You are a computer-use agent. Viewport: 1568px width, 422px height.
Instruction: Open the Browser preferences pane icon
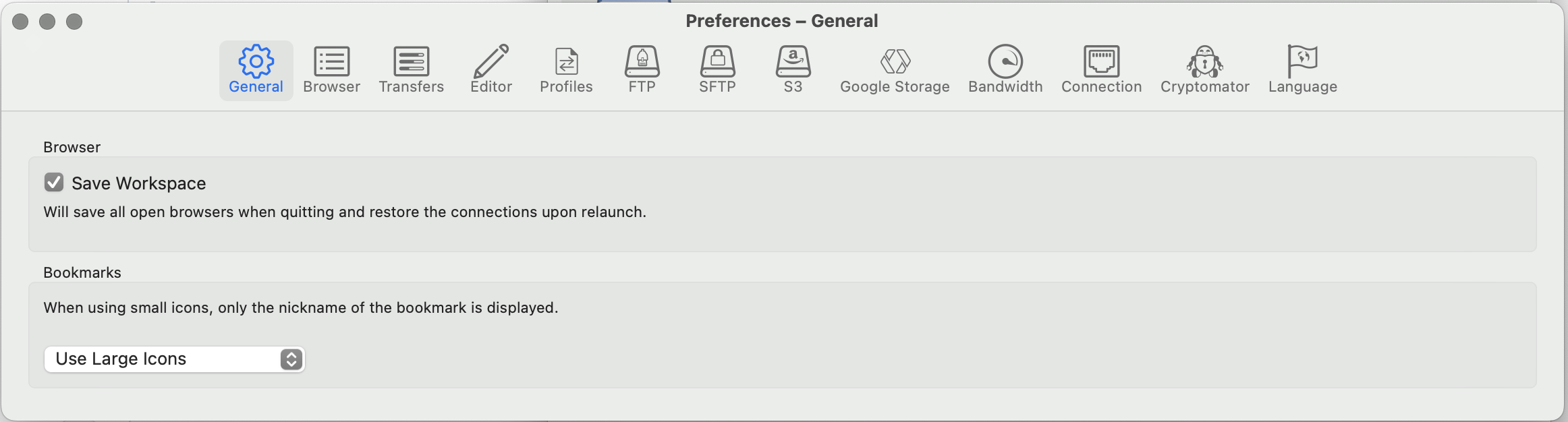(x=331, y=62)
